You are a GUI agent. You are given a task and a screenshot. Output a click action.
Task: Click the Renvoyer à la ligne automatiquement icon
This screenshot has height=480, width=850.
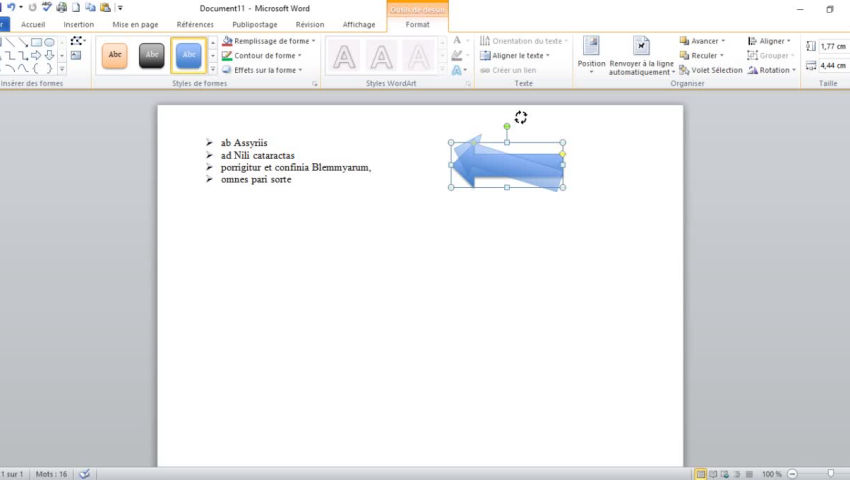click(x=641, y=47)
